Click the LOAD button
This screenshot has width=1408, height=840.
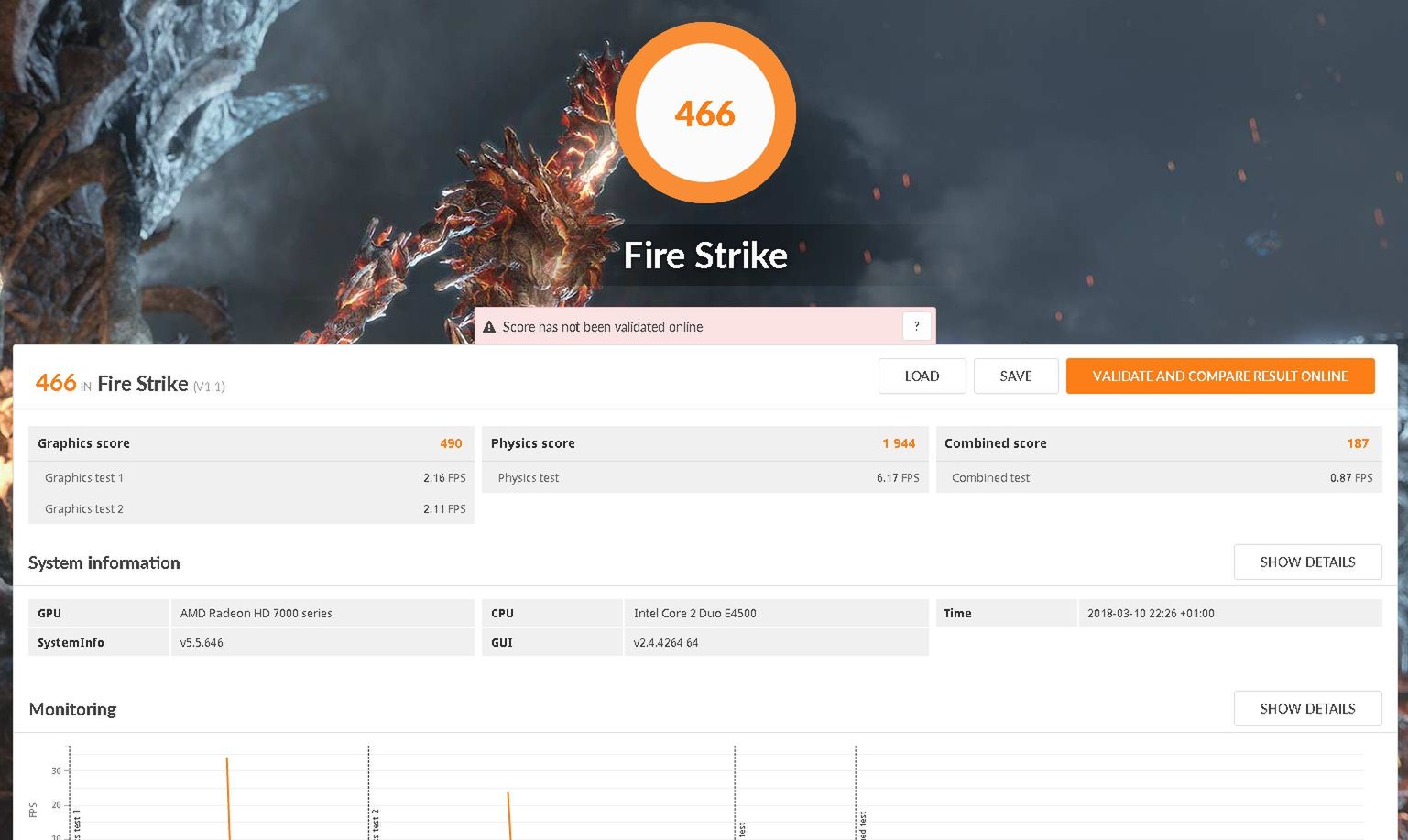[922, 376]
